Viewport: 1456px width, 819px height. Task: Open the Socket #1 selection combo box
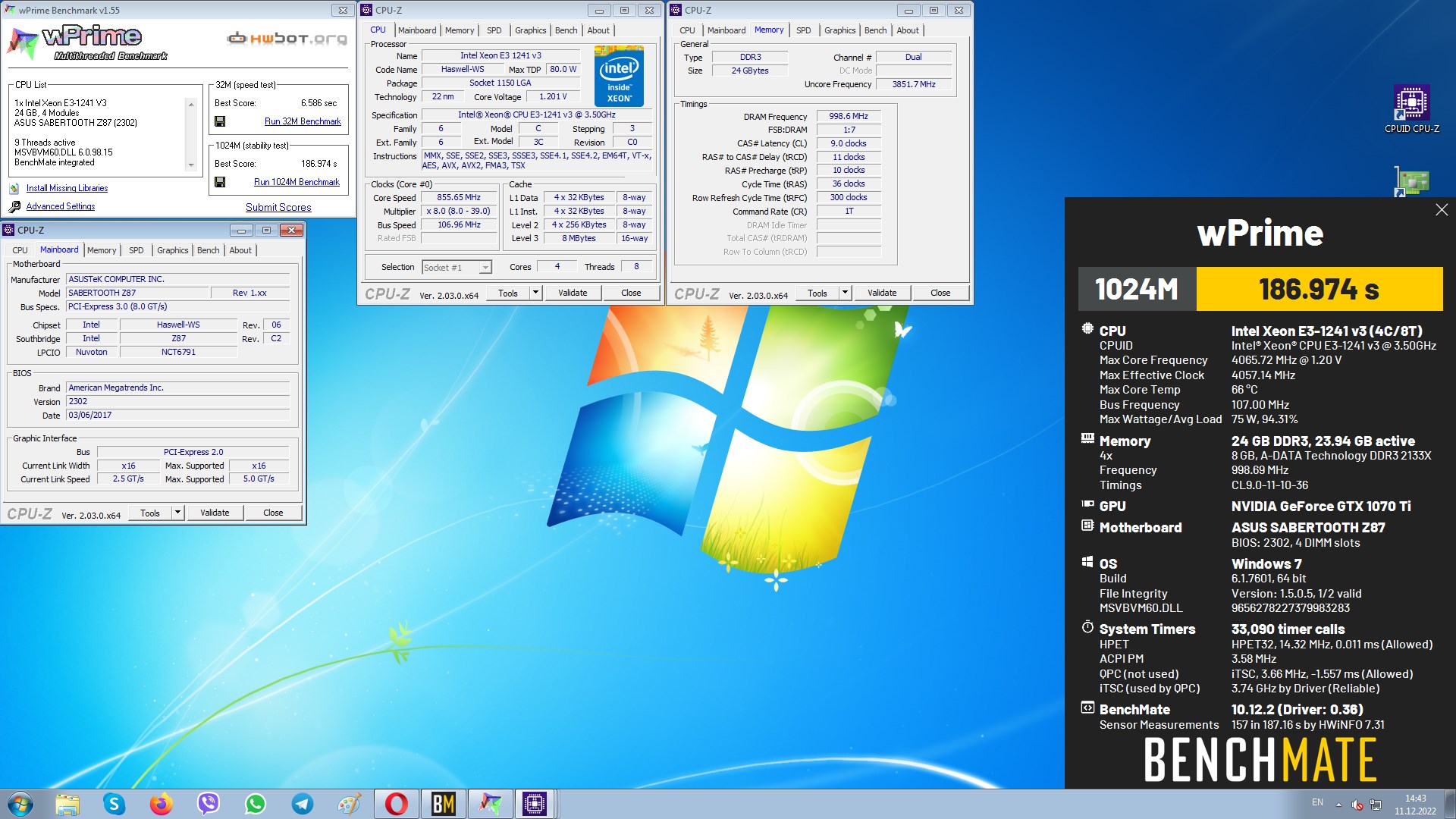pos(457,267)
